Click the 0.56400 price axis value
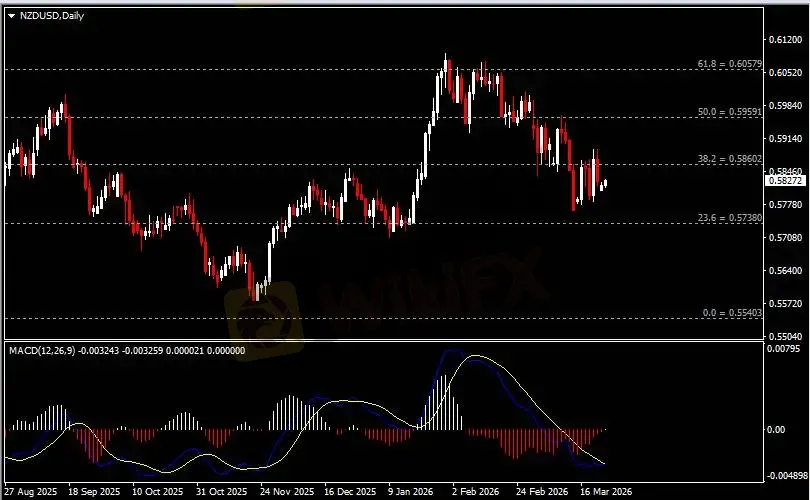 pos(785,271)
